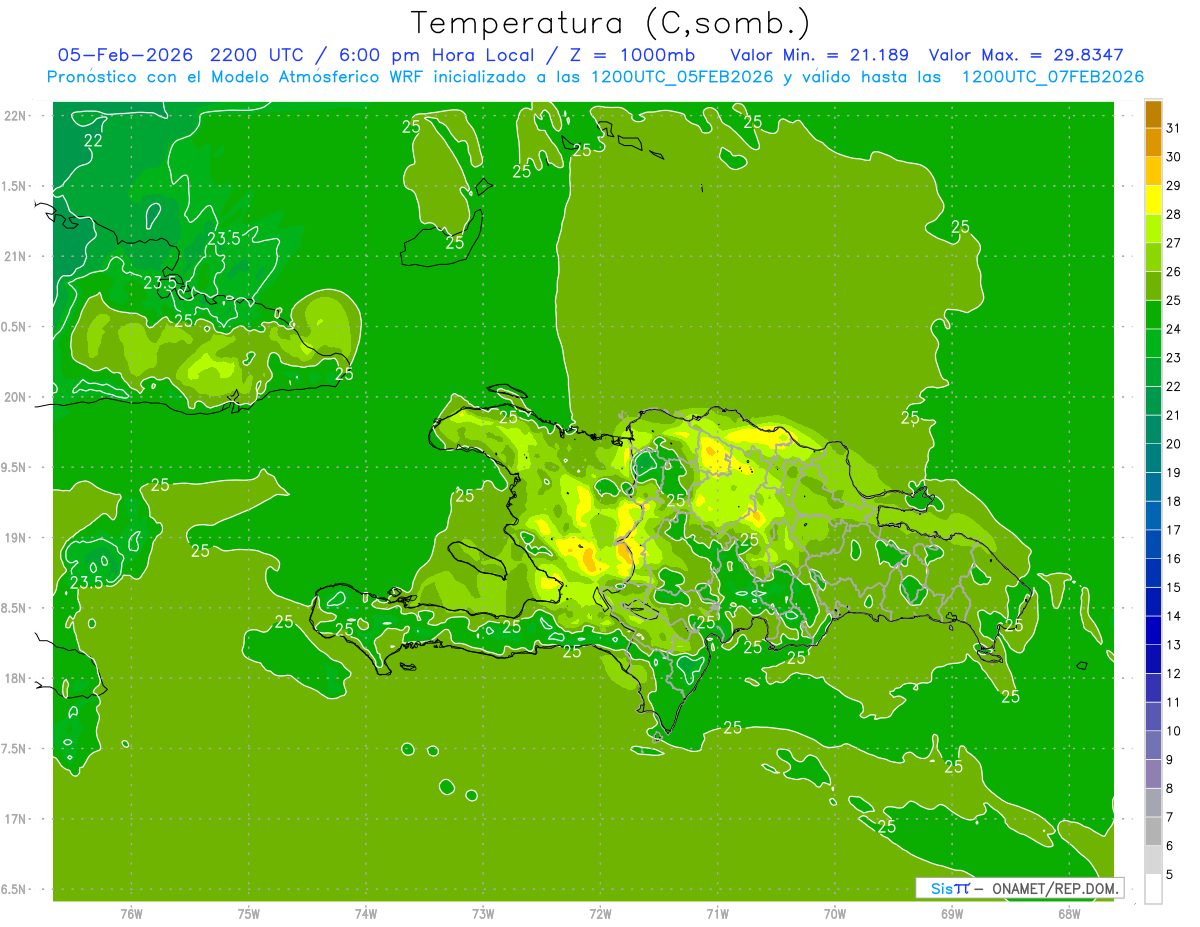
Task: Click the '18N' latitude axis label
Action: (x=14, y=679)
